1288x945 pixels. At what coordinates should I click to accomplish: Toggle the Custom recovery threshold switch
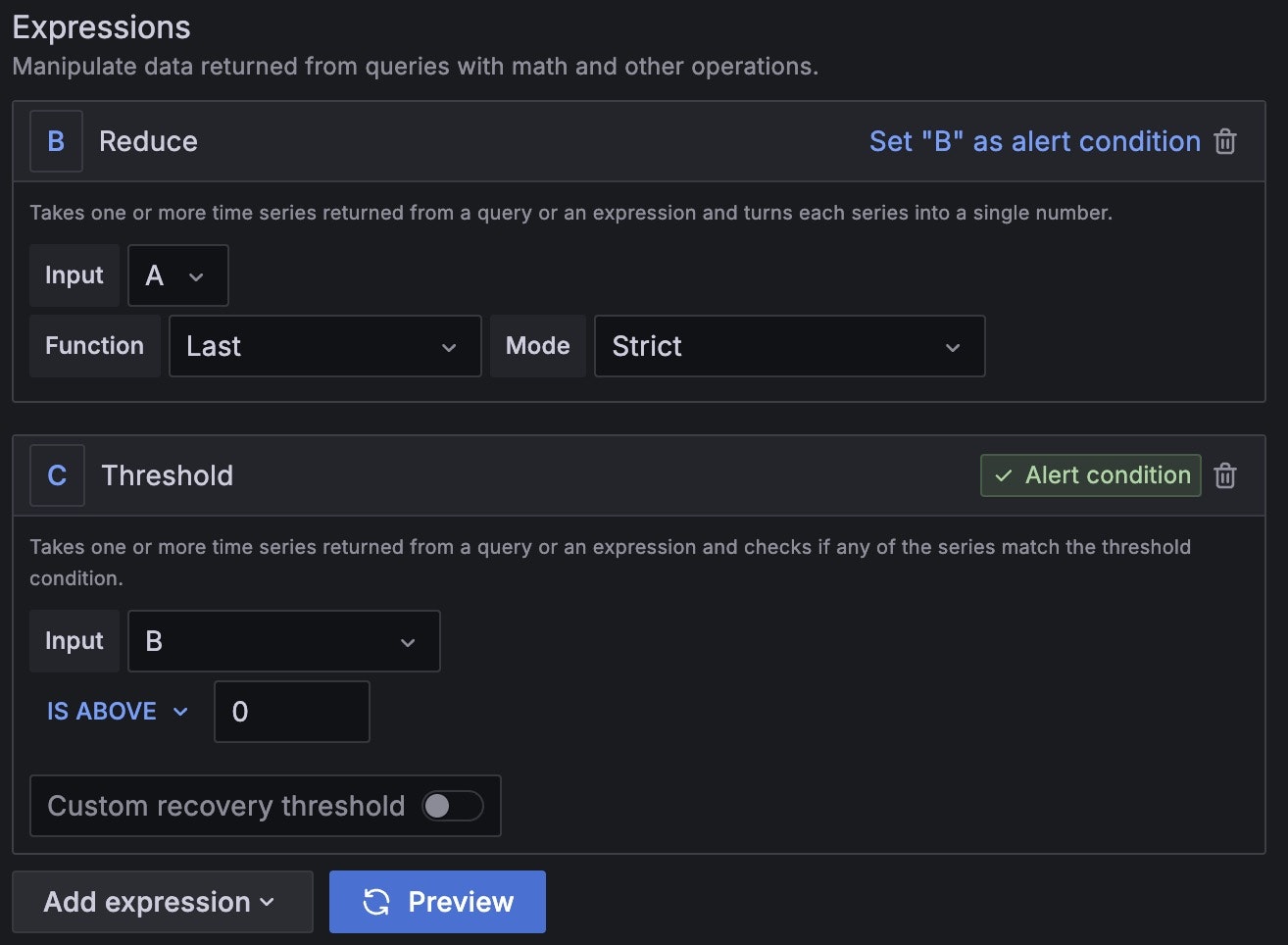[452, 806]
